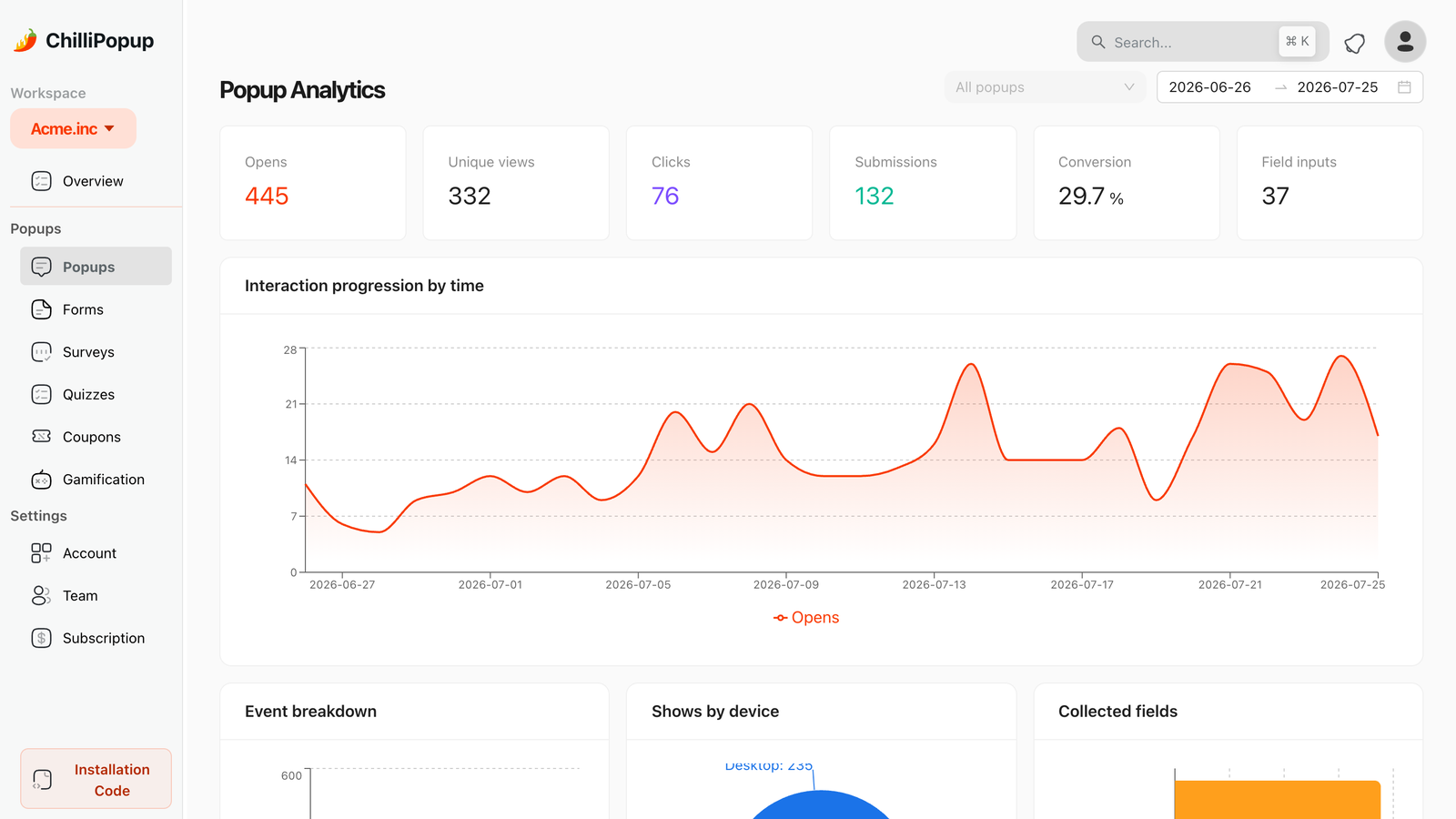This screenshot has width=1456, height=819.
Task: Click the Installation Code snippet icon
Action: (x=42, y=780)
